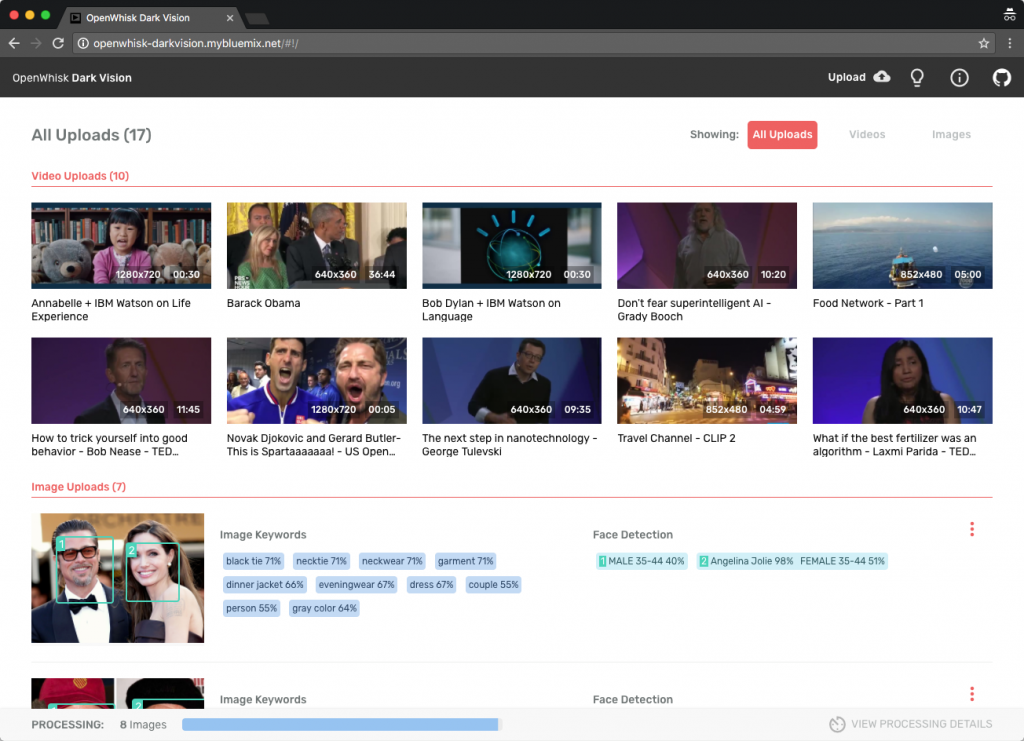Click the image processing progress bar
Image resolution: width=1024 pixels, height=741 pixels.
[x=341, y=724]
